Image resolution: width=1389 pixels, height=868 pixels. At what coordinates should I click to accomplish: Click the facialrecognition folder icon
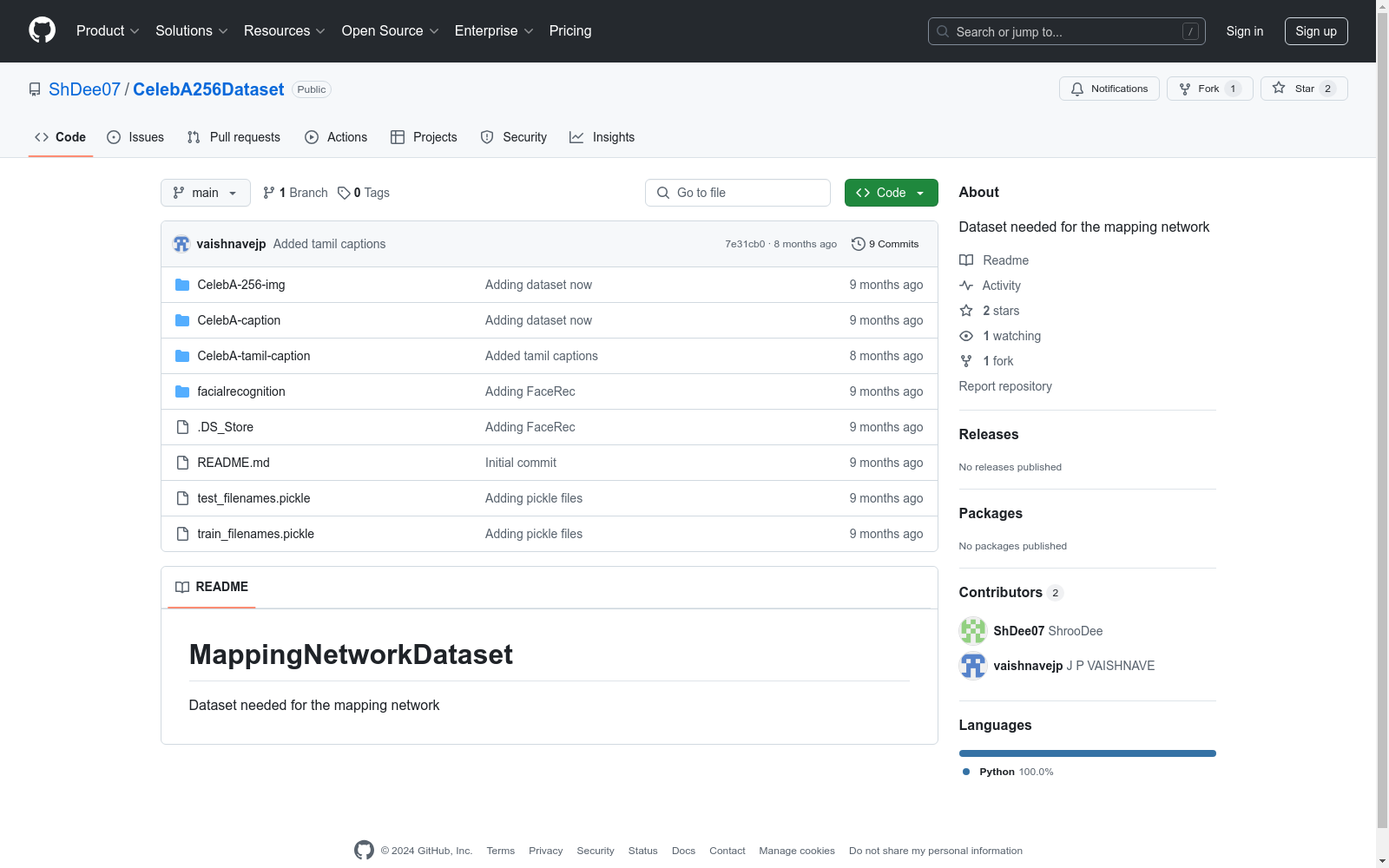coord(182,391)
